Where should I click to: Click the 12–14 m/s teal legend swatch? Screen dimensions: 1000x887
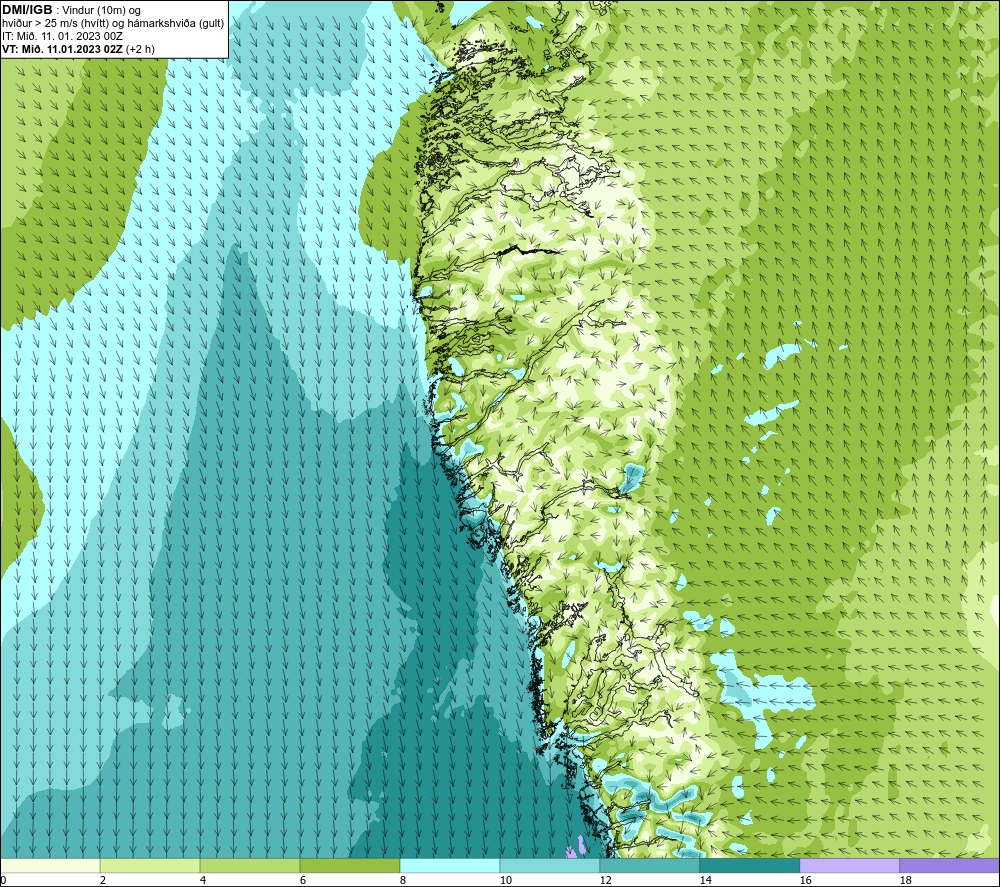[649, 866]
